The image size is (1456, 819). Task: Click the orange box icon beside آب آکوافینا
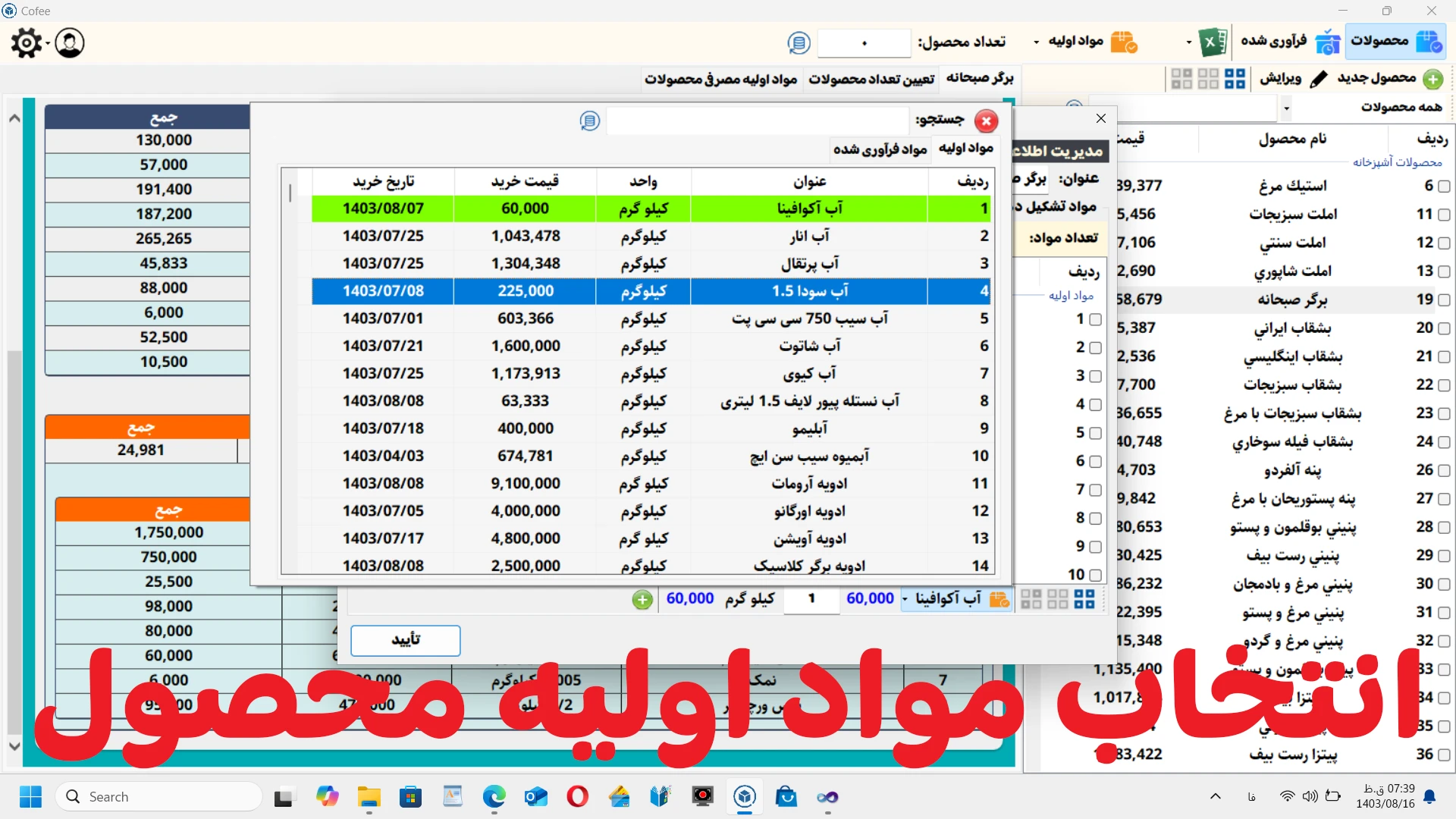[x=999, y=599]
